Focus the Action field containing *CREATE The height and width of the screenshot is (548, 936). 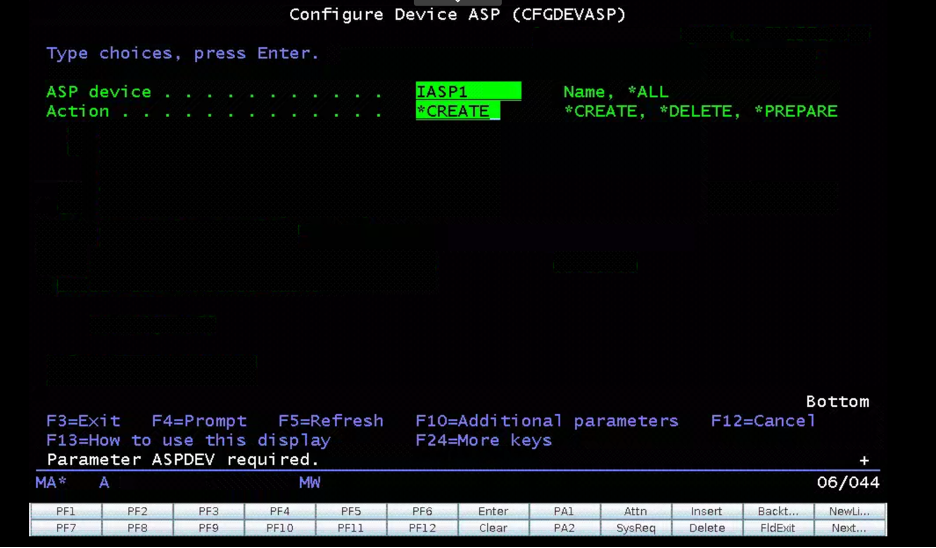coord(458,111)
